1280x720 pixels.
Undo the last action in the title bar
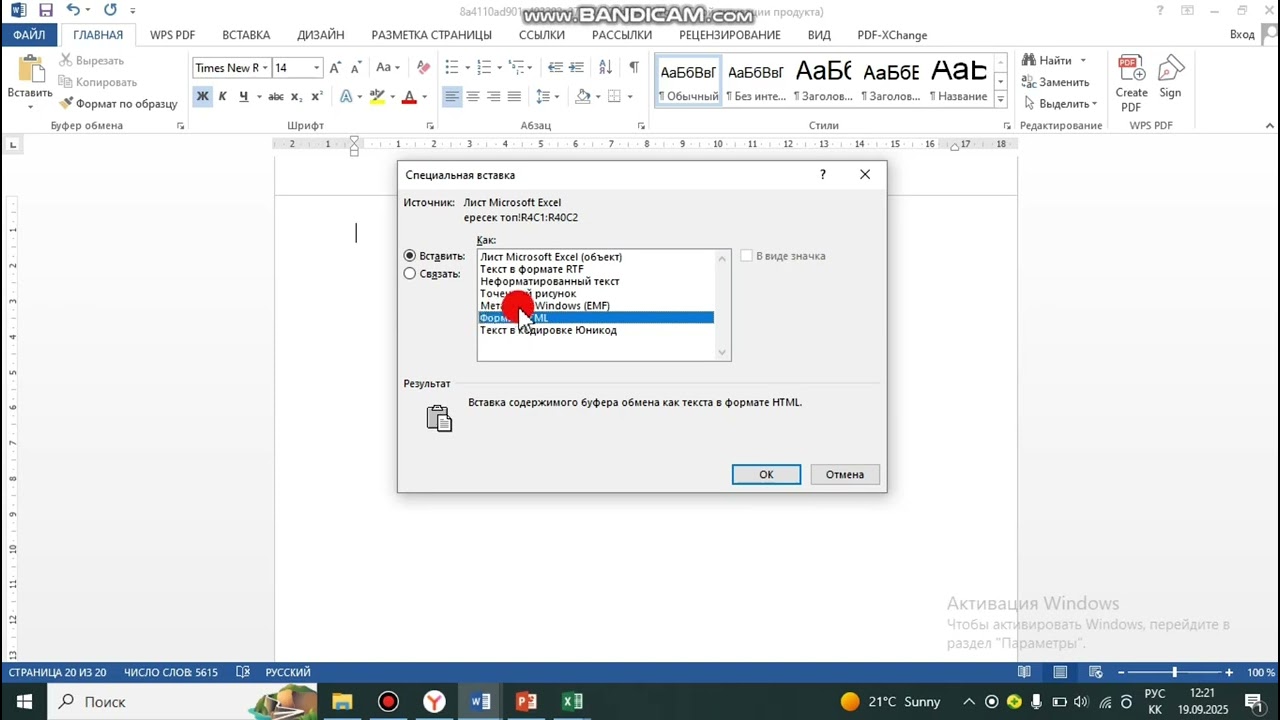72,10
